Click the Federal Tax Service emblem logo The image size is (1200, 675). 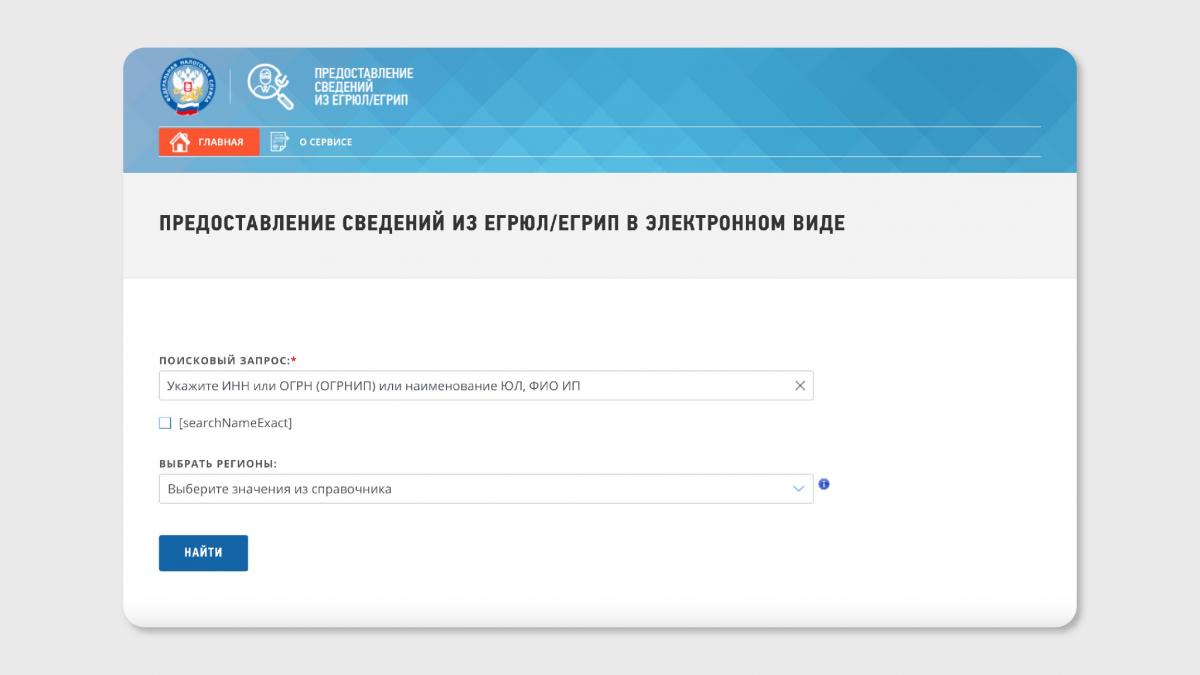tap(188, 86)
